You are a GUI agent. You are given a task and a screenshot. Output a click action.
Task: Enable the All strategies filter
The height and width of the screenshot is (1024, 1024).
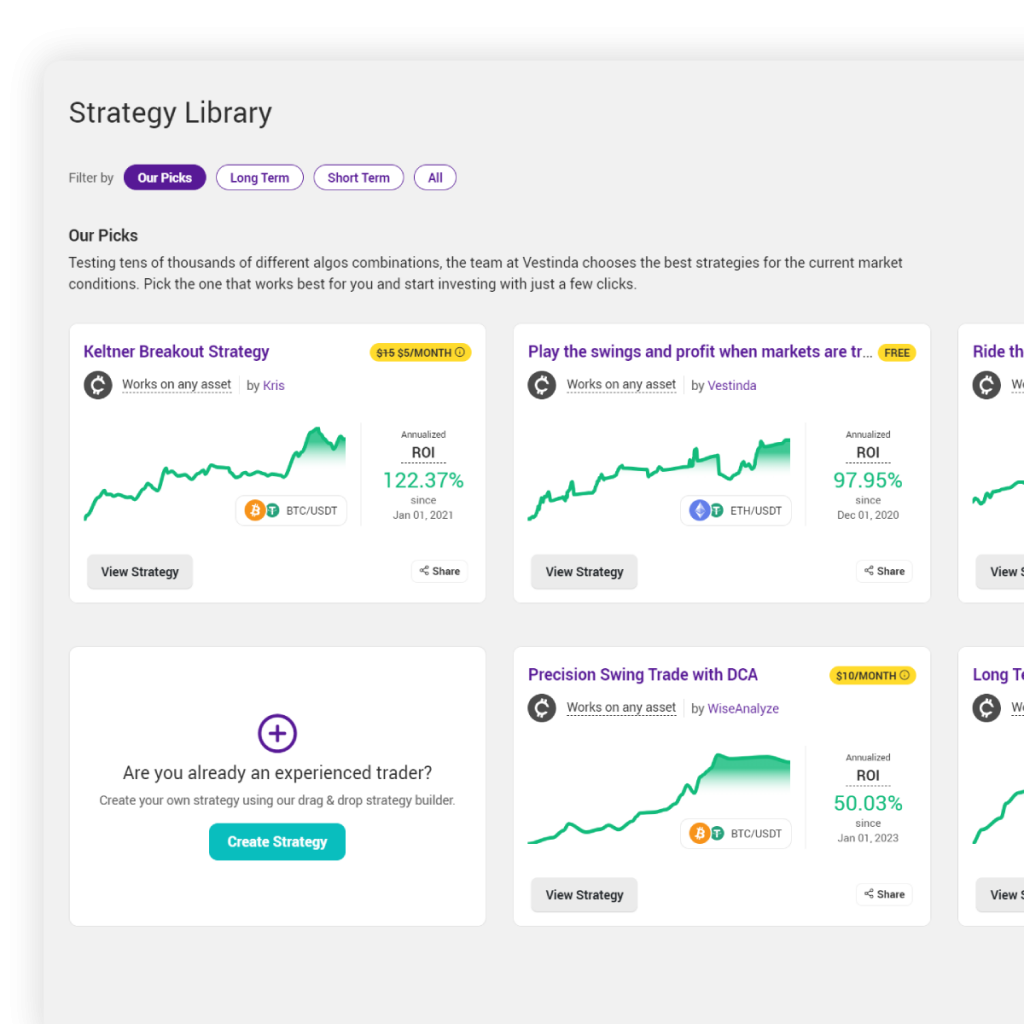435,177
